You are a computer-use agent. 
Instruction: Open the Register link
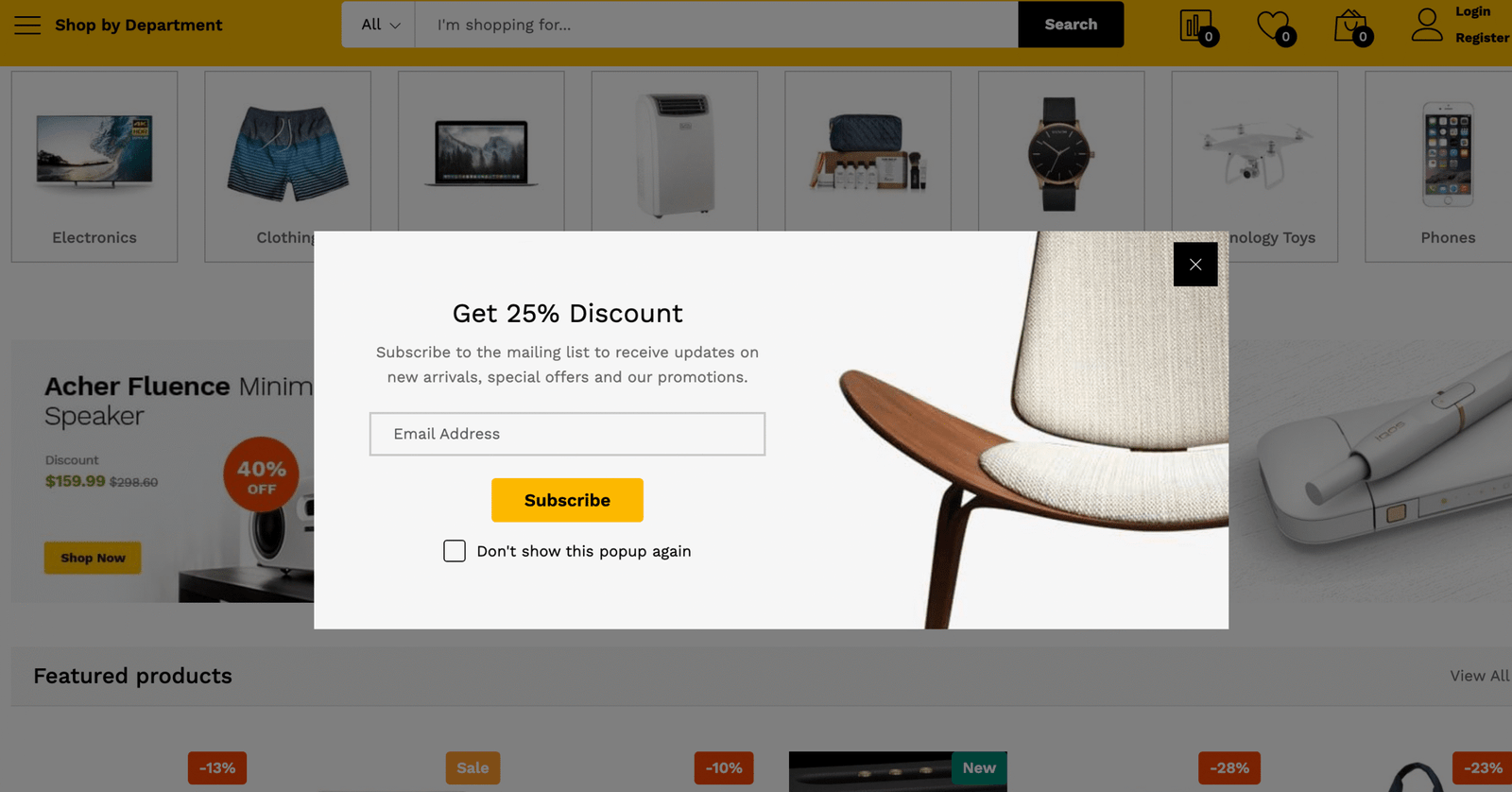pyautogui.click(x=1482, y=38)
